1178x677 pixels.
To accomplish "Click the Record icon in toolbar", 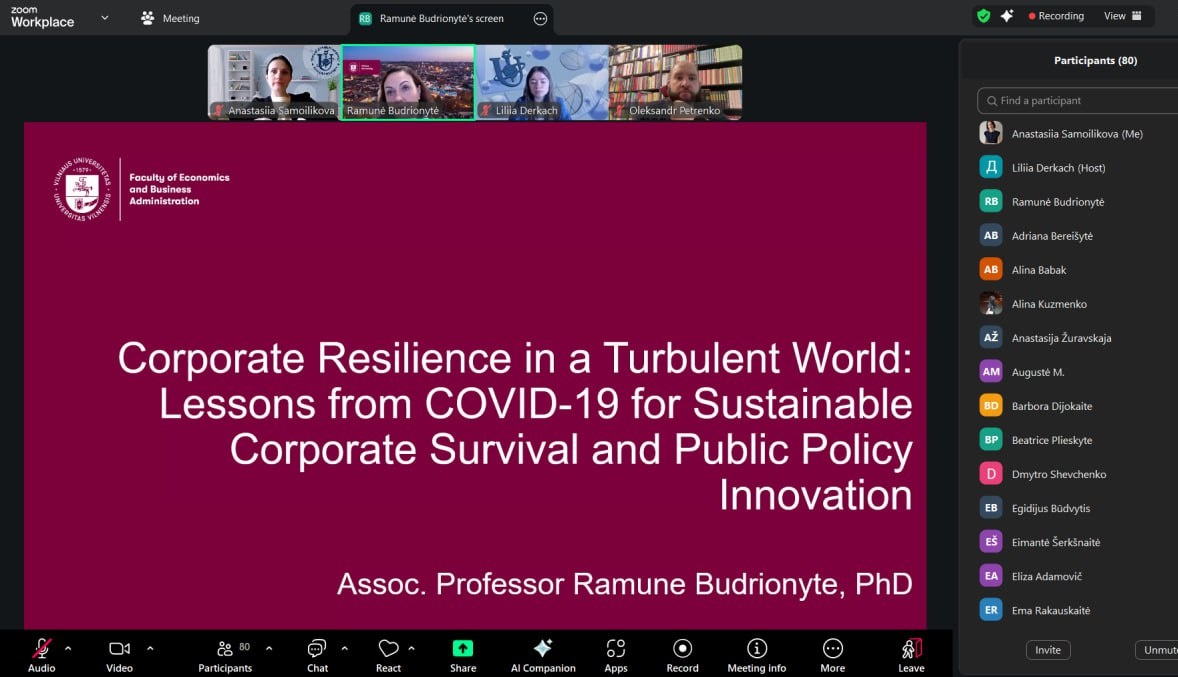I will pyautogui.click(x=682, y=649).
